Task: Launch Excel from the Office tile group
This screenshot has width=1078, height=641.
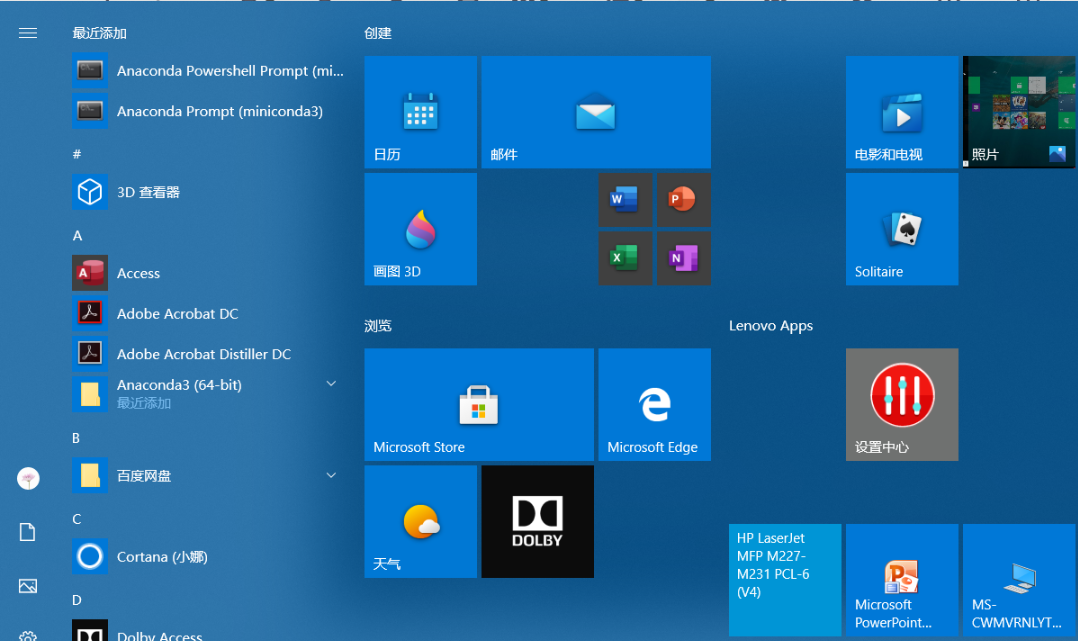Action: coord(625,258)
